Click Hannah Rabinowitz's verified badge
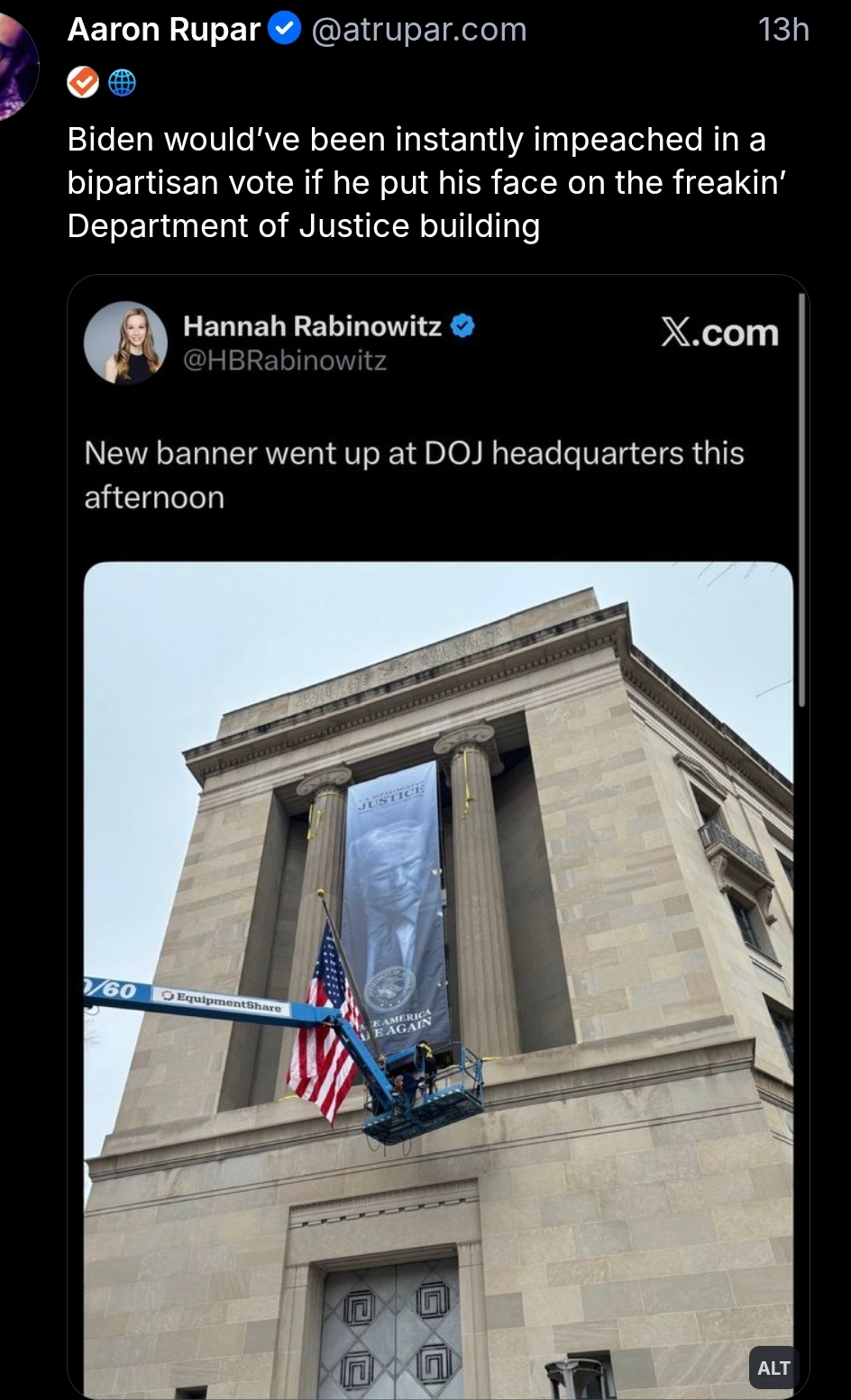The width and height of the screenshot is (851, 1400). [462, 325]
